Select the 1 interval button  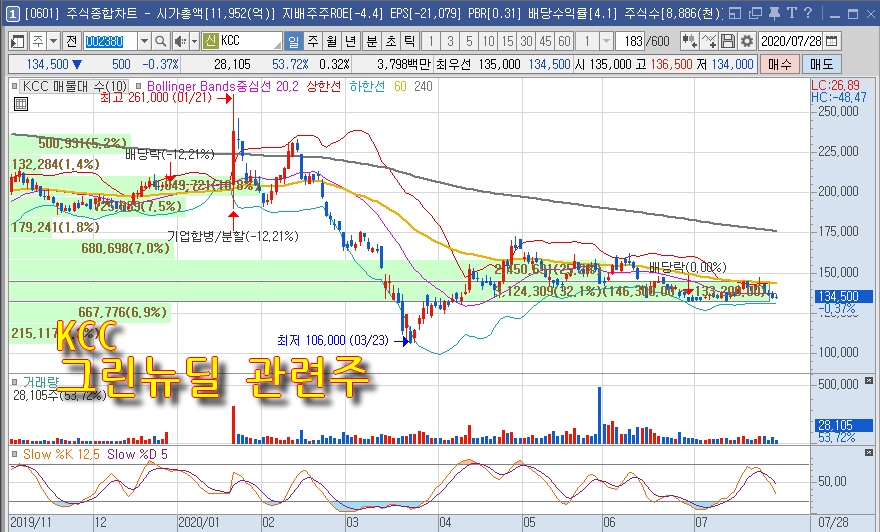(431, 41)
